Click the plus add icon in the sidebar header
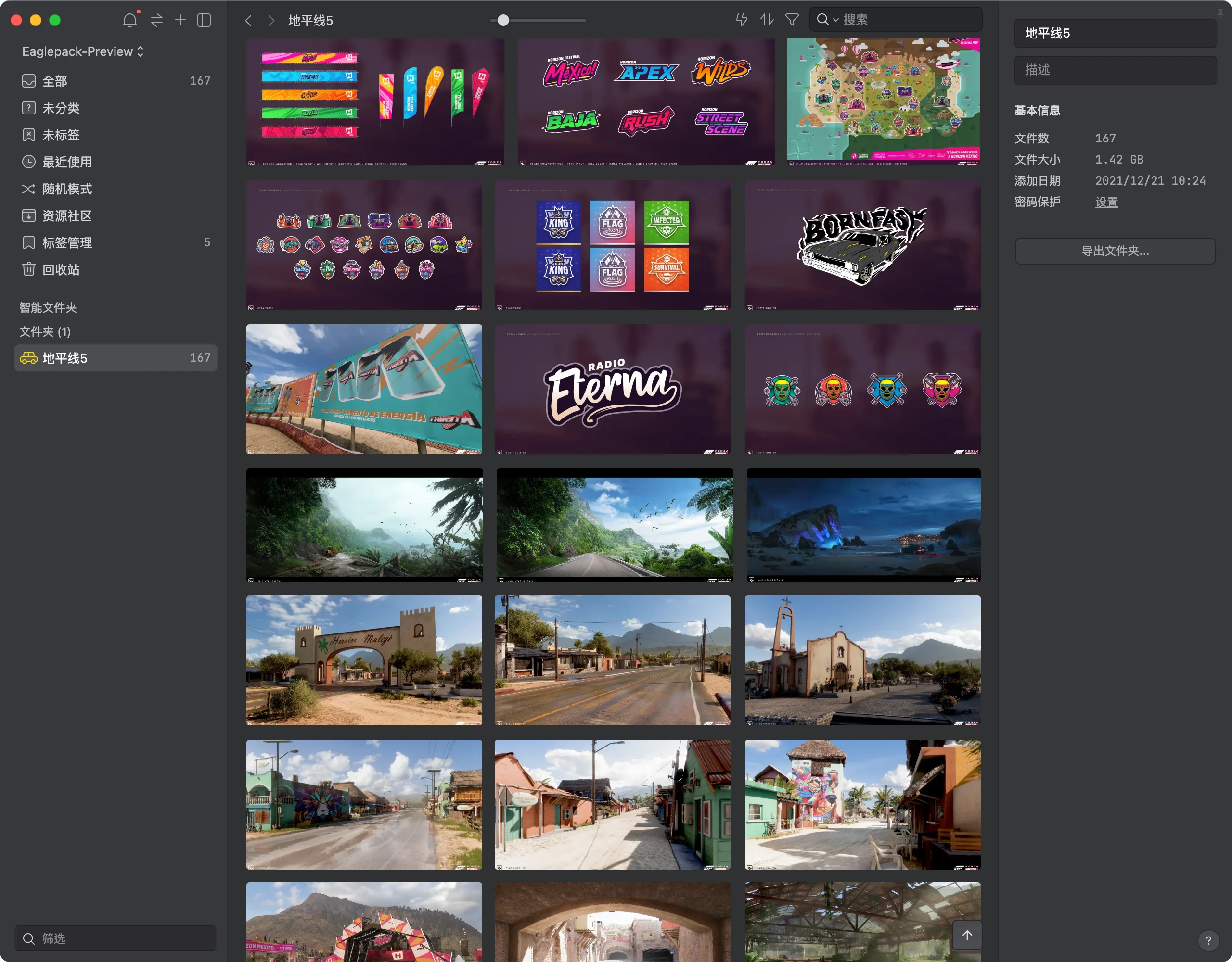The image size is (1232, 962). pyautogui.click(x=180, y=20)
